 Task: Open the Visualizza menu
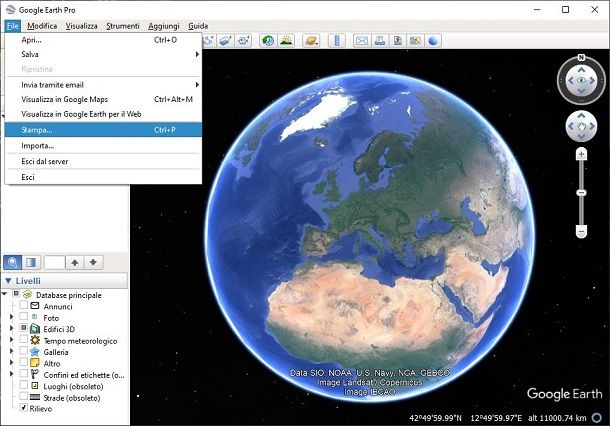(81, 26)
